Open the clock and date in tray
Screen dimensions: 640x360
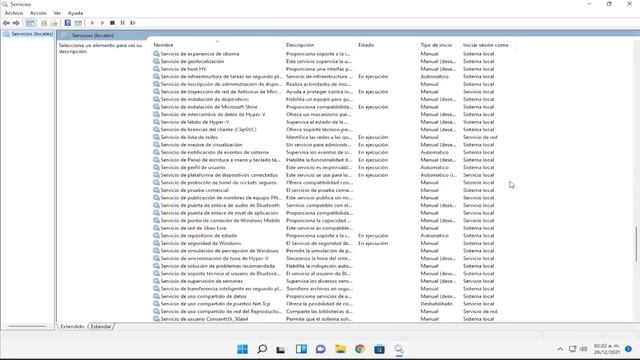pos(607,349)
